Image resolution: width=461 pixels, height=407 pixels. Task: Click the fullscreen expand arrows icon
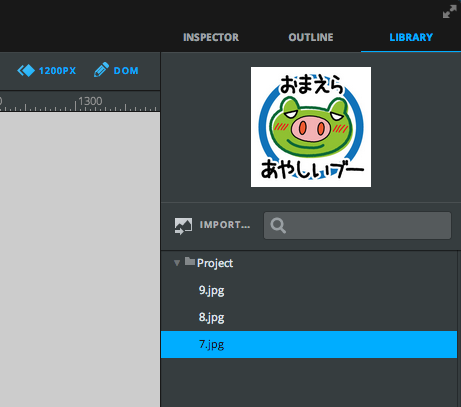click(450, 12)
